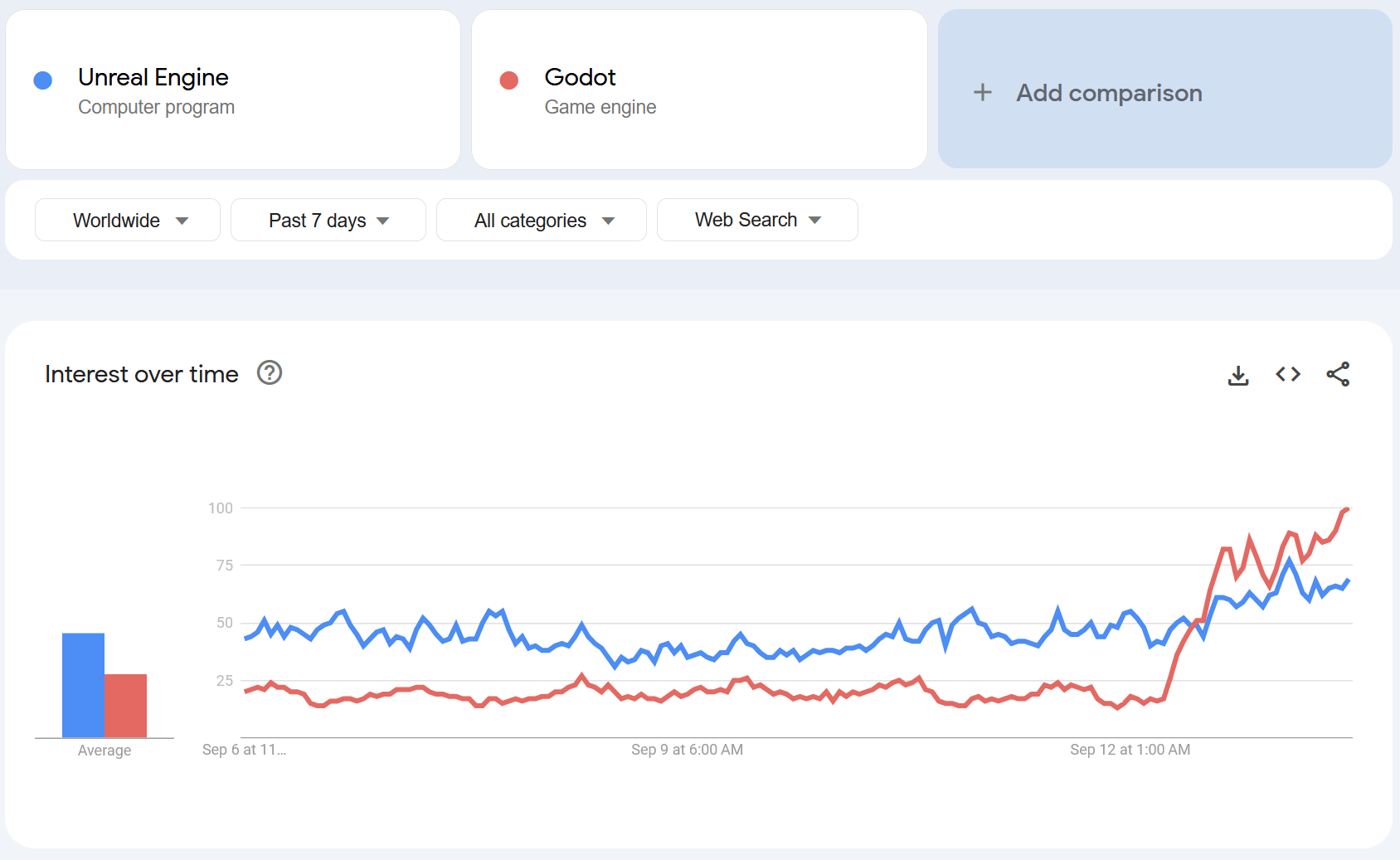
Task: Select the Godot search term card
Action: [699, 90]
